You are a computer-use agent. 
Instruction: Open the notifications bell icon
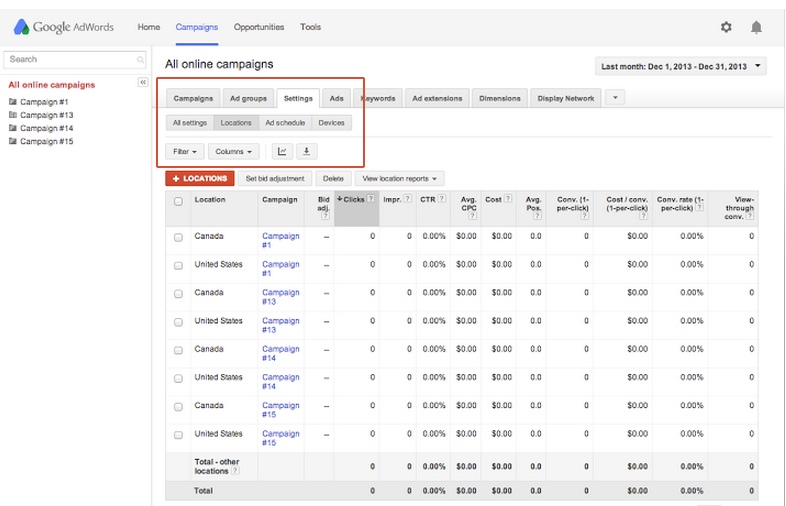click(756, 27)
